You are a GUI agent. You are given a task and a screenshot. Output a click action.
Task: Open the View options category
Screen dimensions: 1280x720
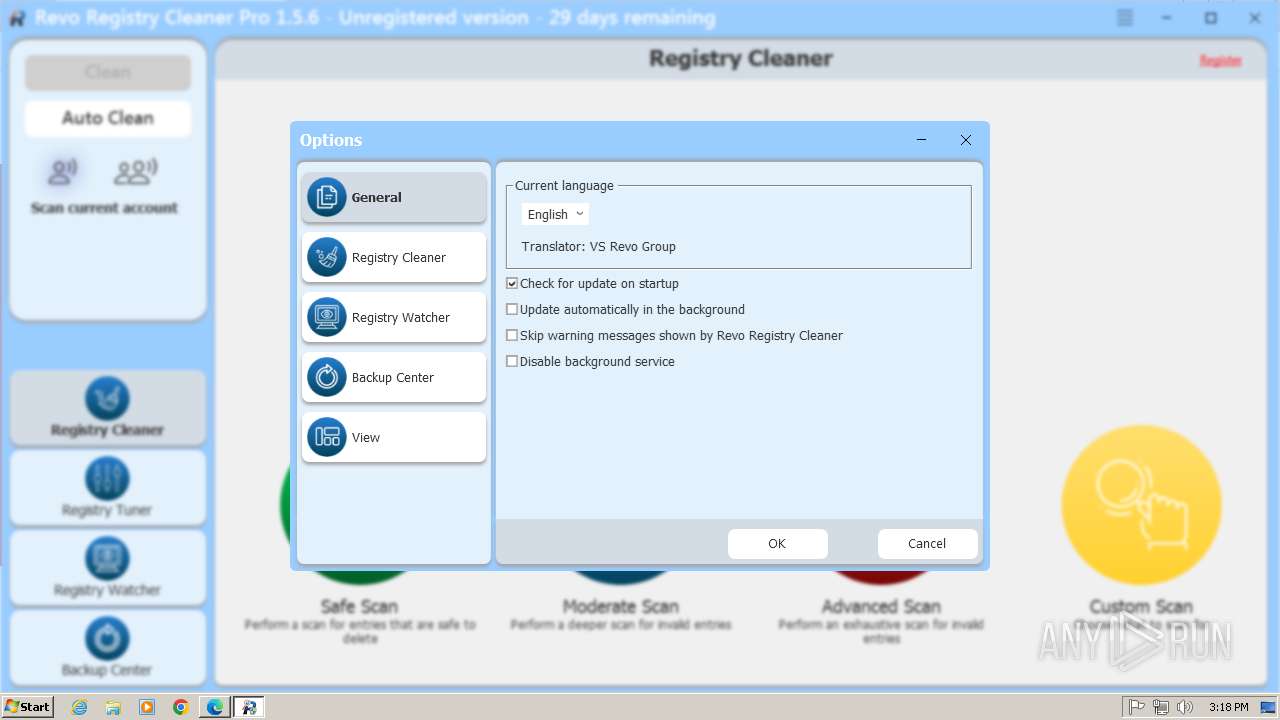click(x=394, y=437)
